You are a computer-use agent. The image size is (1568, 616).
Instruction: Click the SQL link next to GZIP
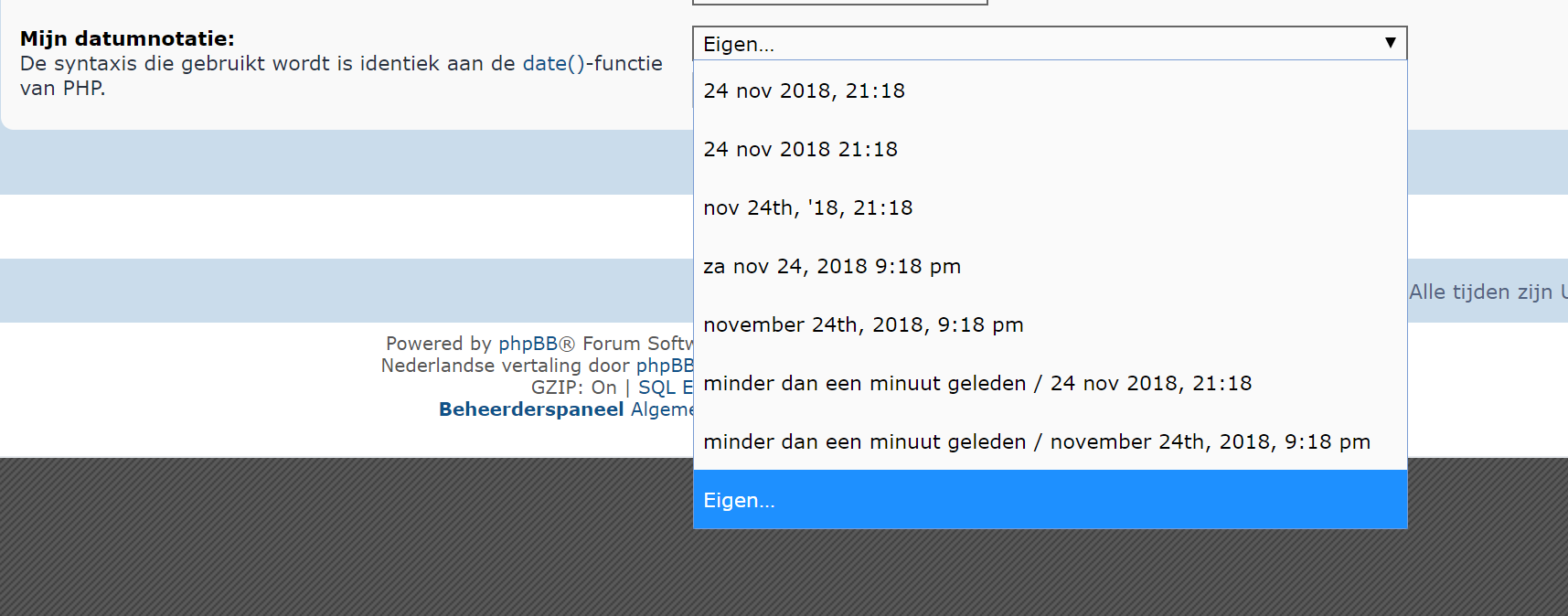(x=656, y=388)
